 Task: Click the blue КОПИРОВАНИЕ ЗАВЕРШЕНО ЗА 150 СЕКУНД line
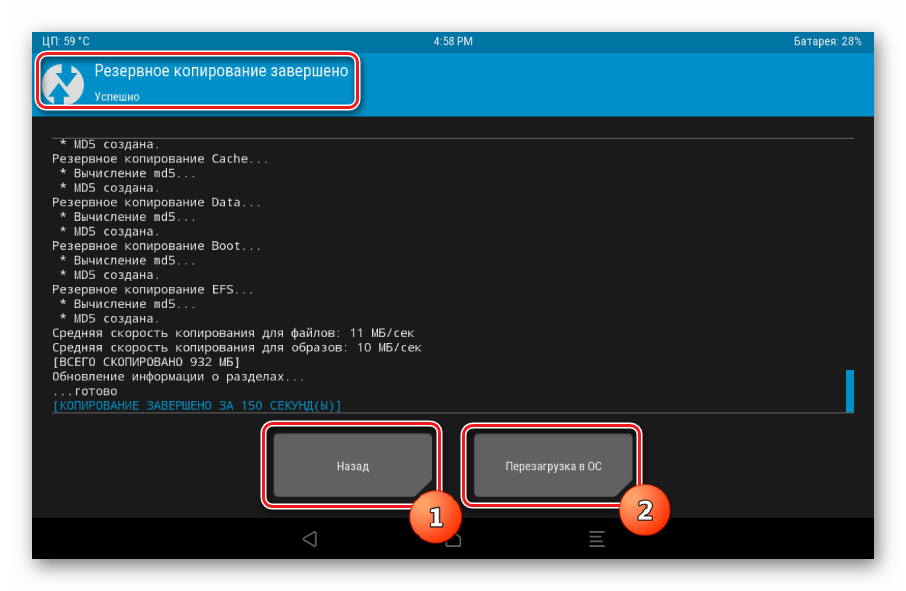click(196, 406)
